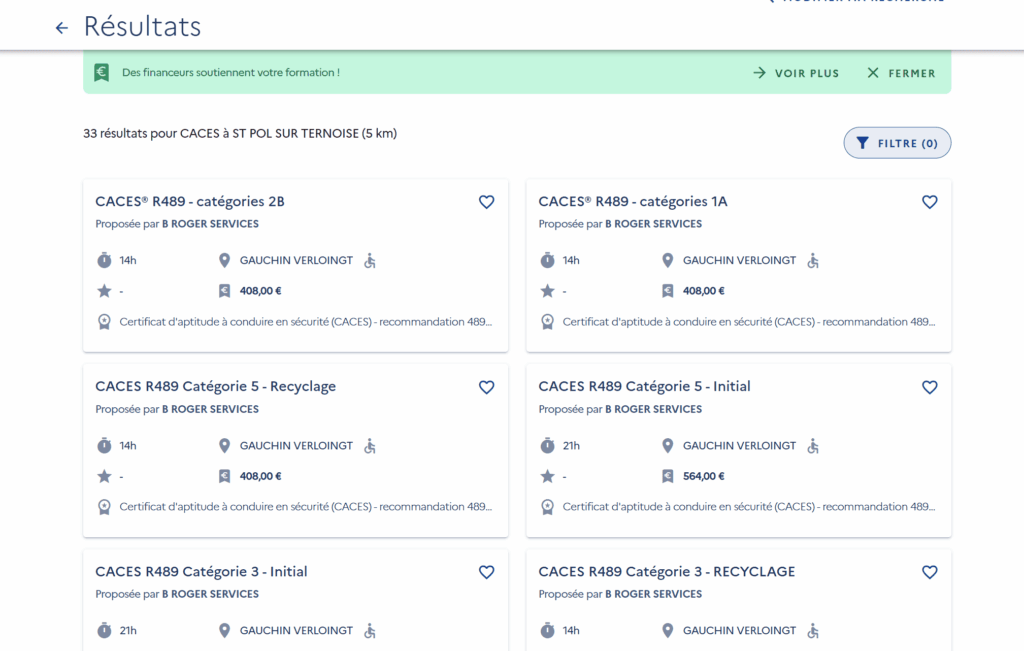
Task: Click the duration clock icon in catégories 1A card
Action: (547, 261)
